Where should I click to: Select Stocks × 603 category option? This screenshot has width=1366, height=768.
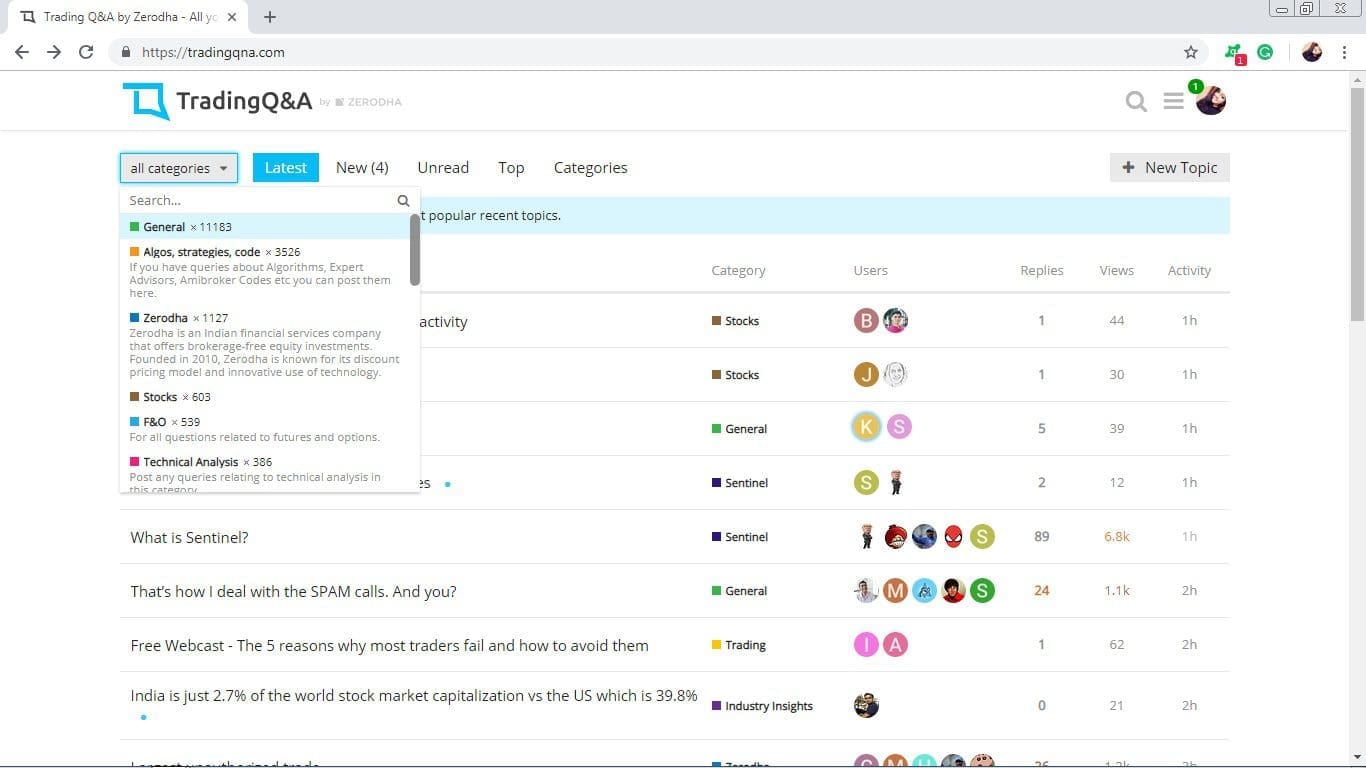(x=265, y=397)
